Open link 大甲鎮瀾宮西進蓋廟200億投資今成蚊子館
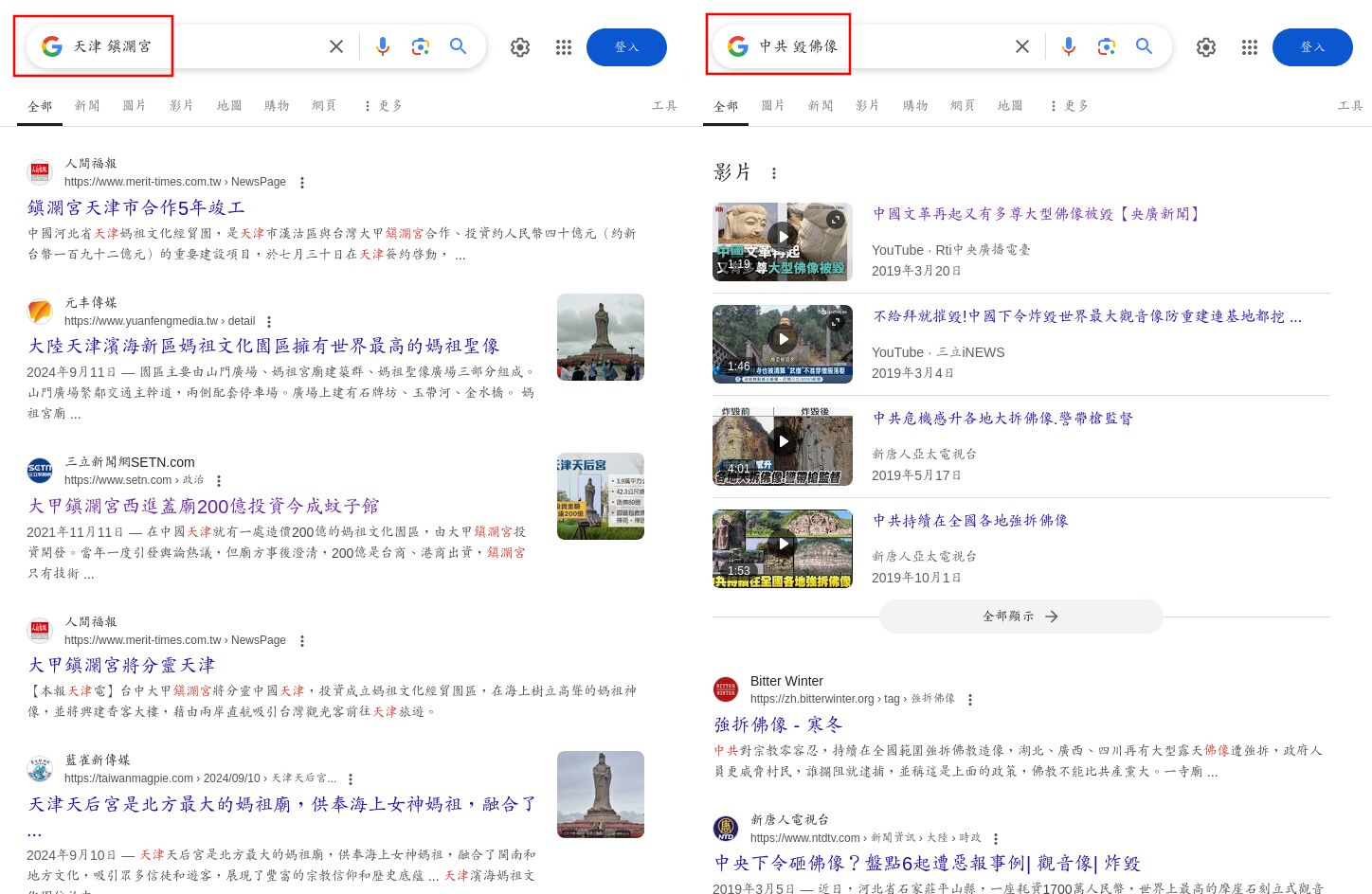1372x894 pixels. coord(204,507)
